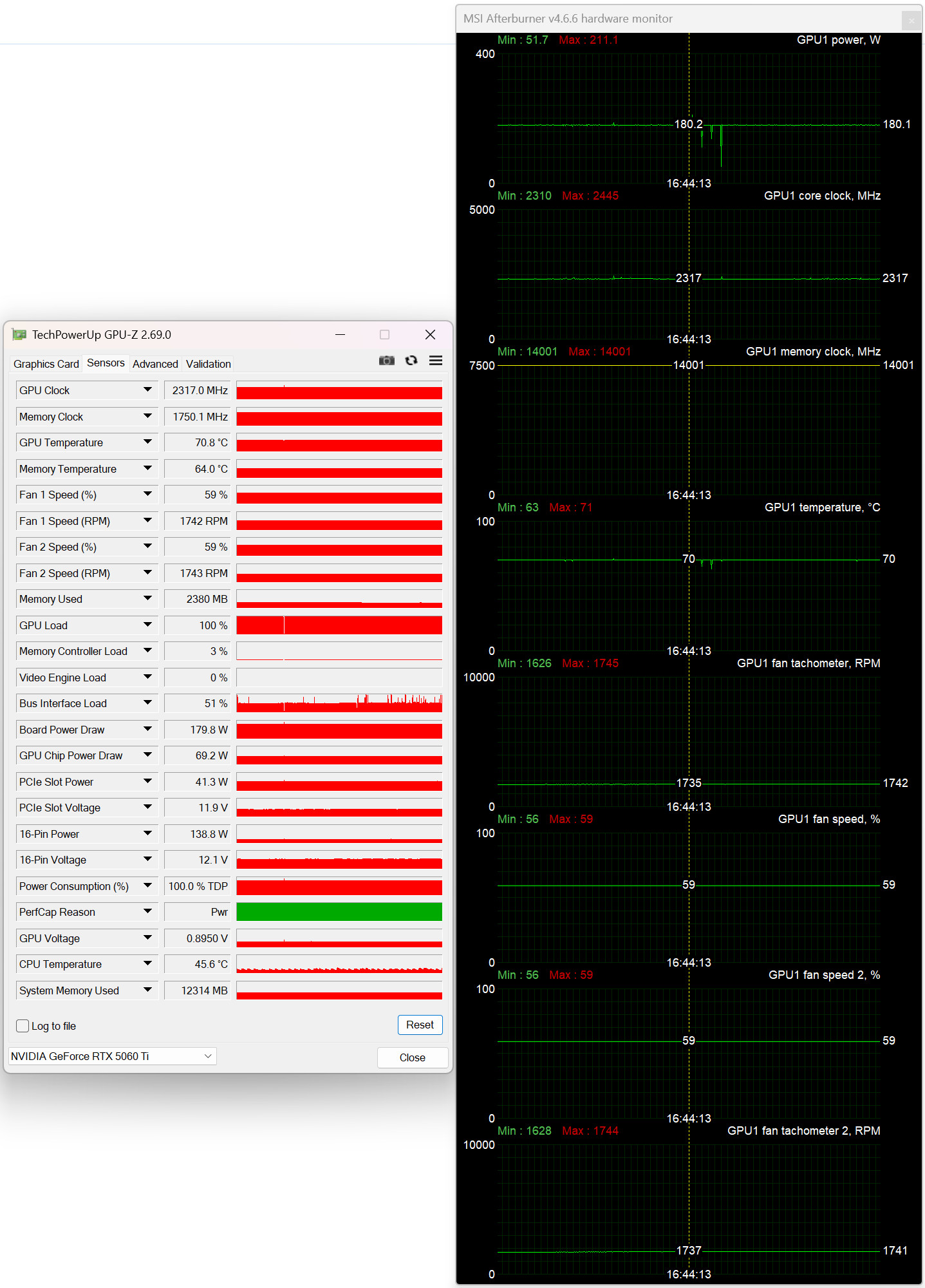Open the Board Power Draw dropdown arrow

[147, 730]
